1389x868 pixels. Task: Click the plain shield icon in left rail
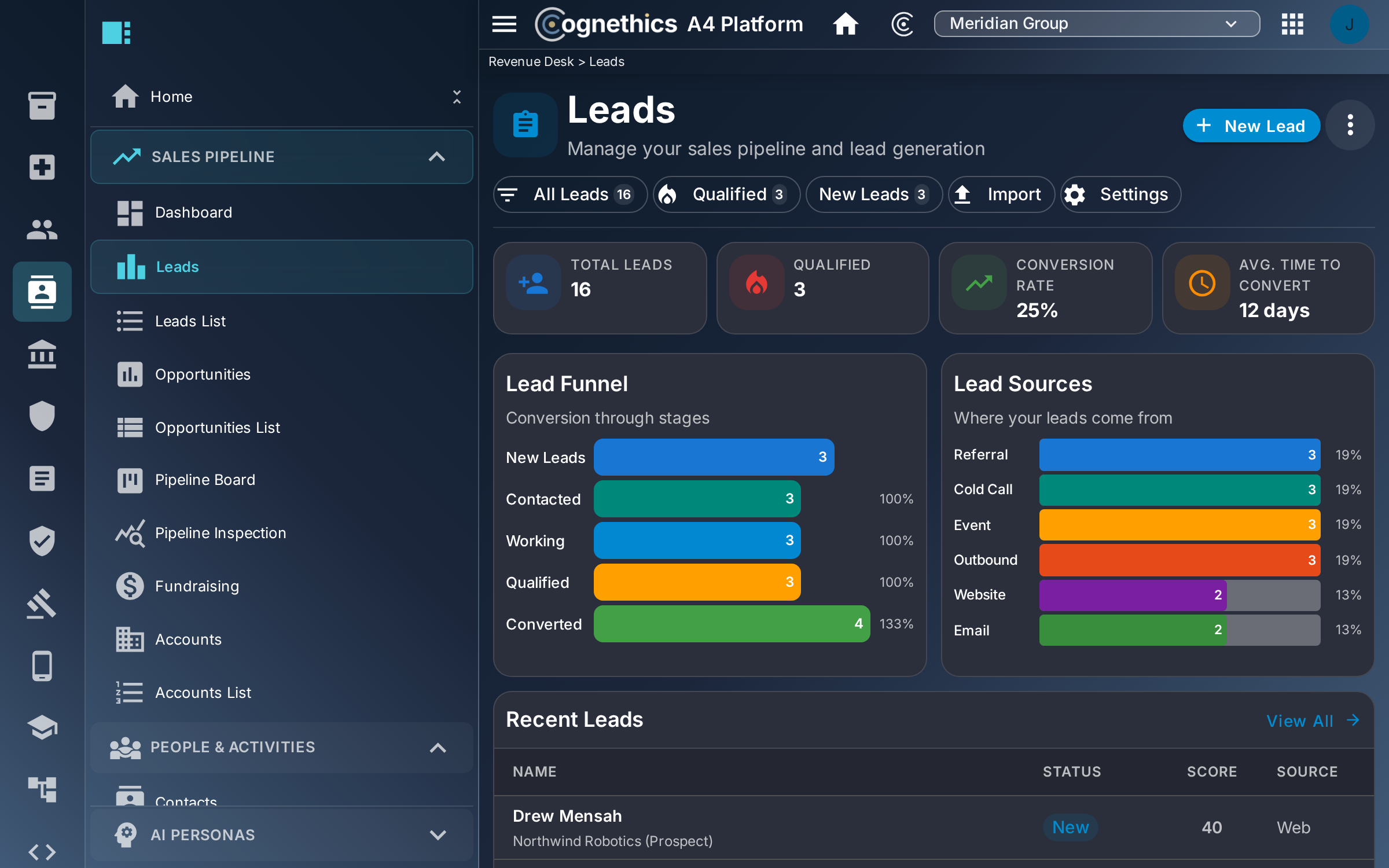tap(42, 416)
